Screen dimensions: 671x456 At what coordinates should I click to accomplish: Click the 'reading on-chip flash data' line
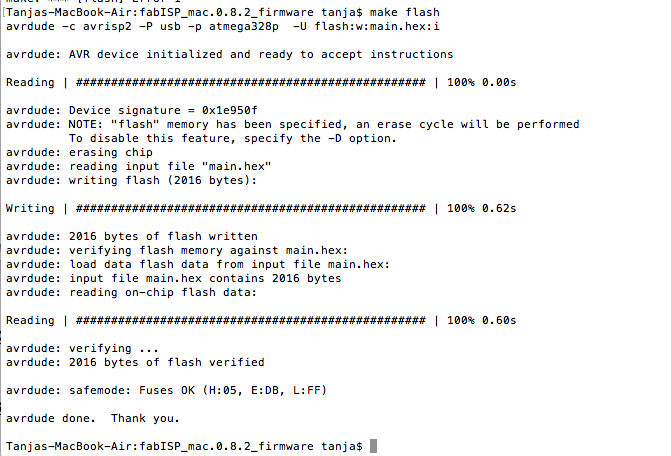131,293
